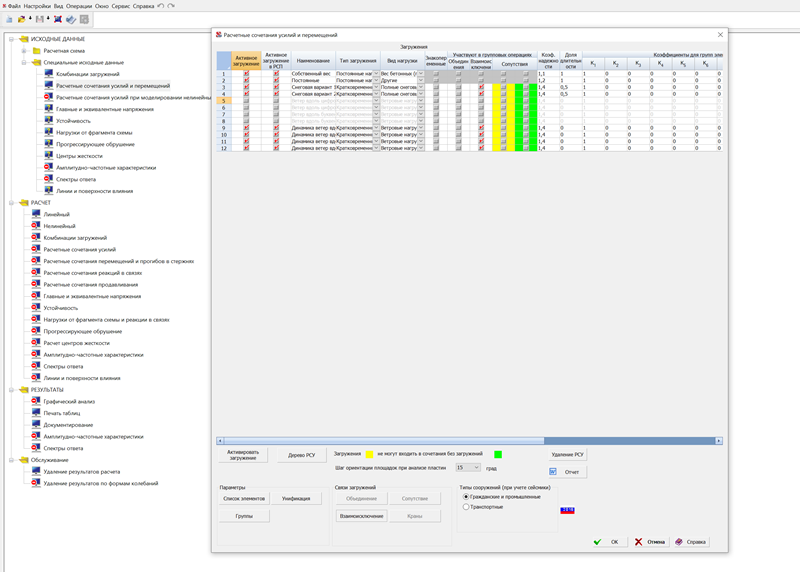This screenshot has height=572, width=800.
Task: Collapse the Обслуживание tree node
Action: pyautogui.click(x=11, y=460)
